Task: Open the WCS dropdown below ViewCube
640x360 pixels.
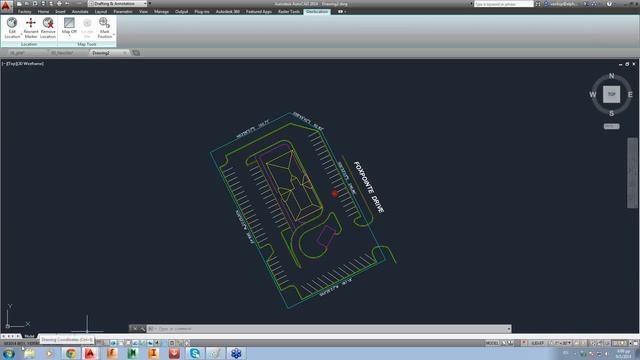Action: 611,127
